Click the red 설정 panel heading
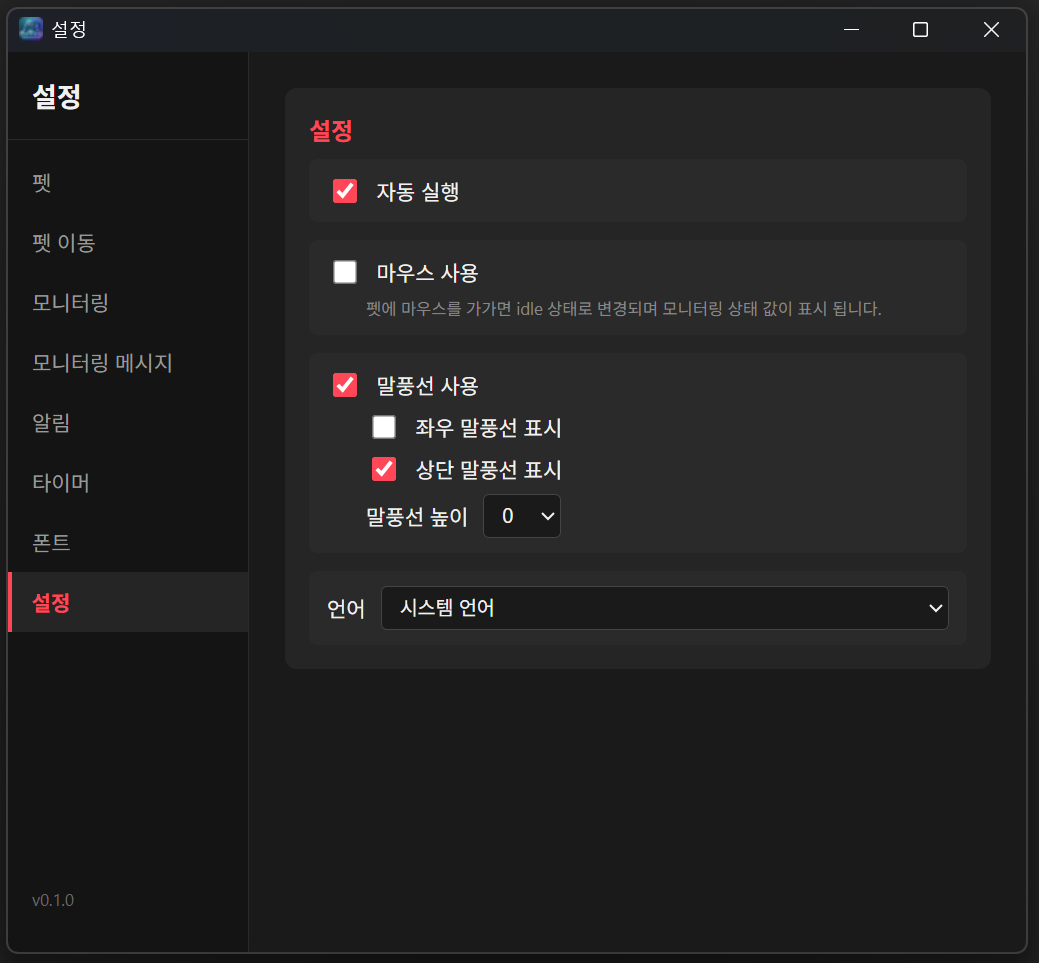Image resolution: width=1039 pixels, height=963 pixels. 331,131
